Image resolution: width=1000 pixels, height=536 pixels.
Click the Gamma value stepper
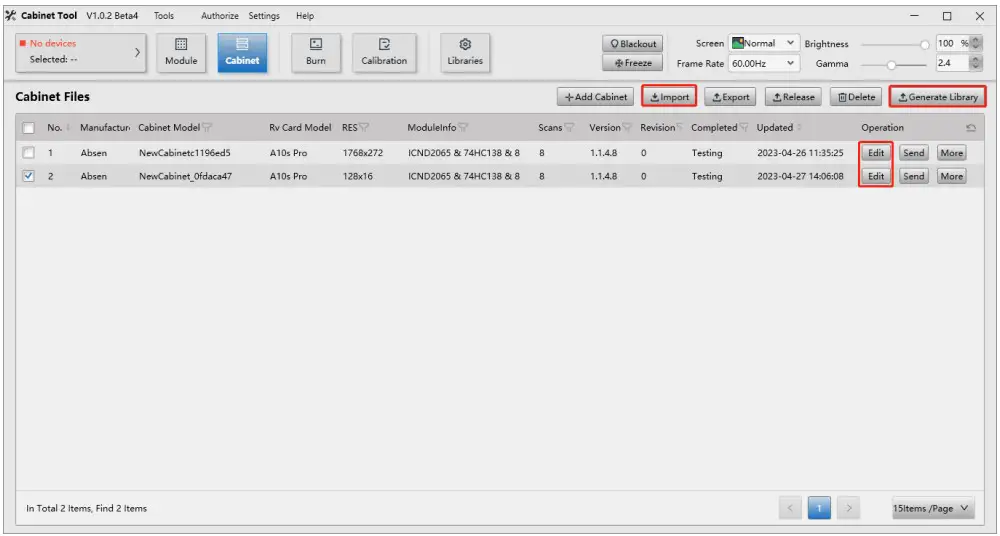(976, 63)
